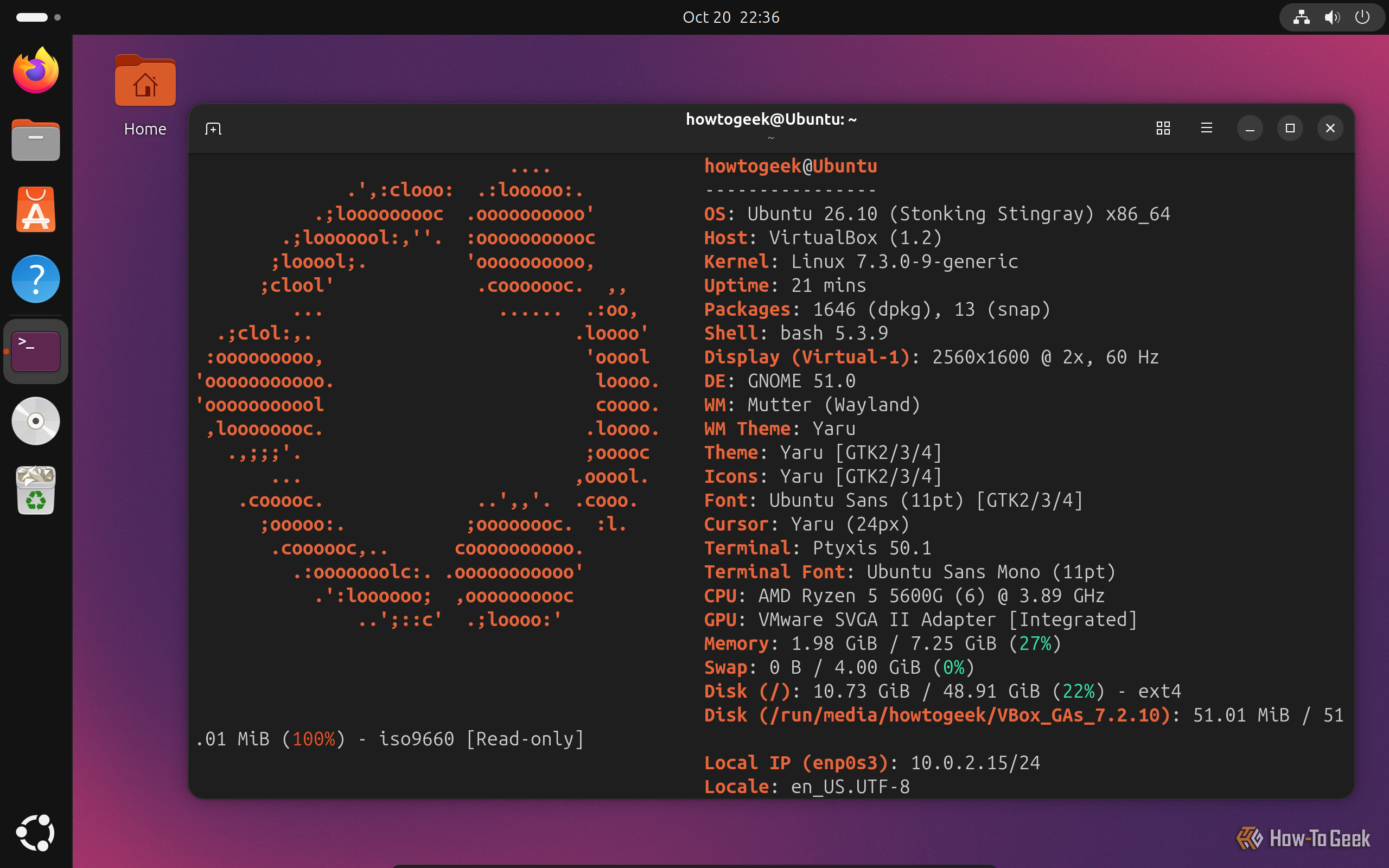This screenshot has width=1389, height=868.
Task: Launch the App Center dock icon
Action: coord(36,209)
